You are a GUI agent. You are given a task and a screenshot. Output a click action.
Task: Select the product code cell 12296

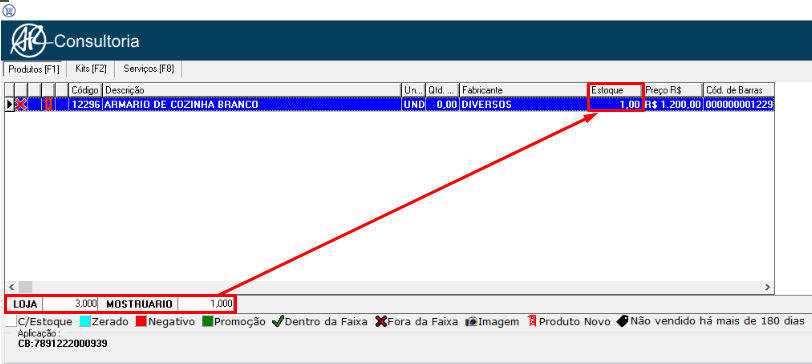point(85,105)
